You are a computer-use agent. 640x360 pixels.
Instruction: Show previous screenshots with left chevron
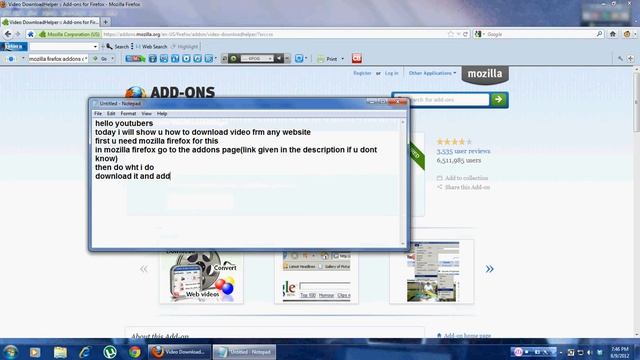tap(144, 269)
